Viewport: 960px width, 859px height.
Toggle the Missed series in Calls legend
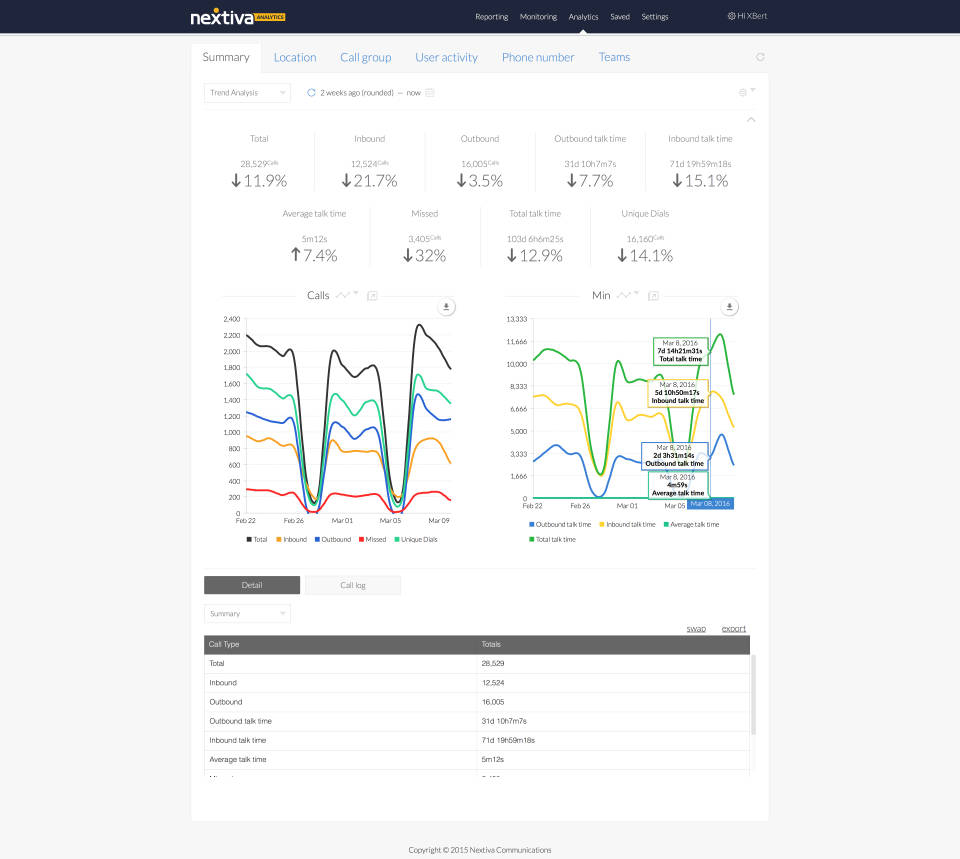371,539
